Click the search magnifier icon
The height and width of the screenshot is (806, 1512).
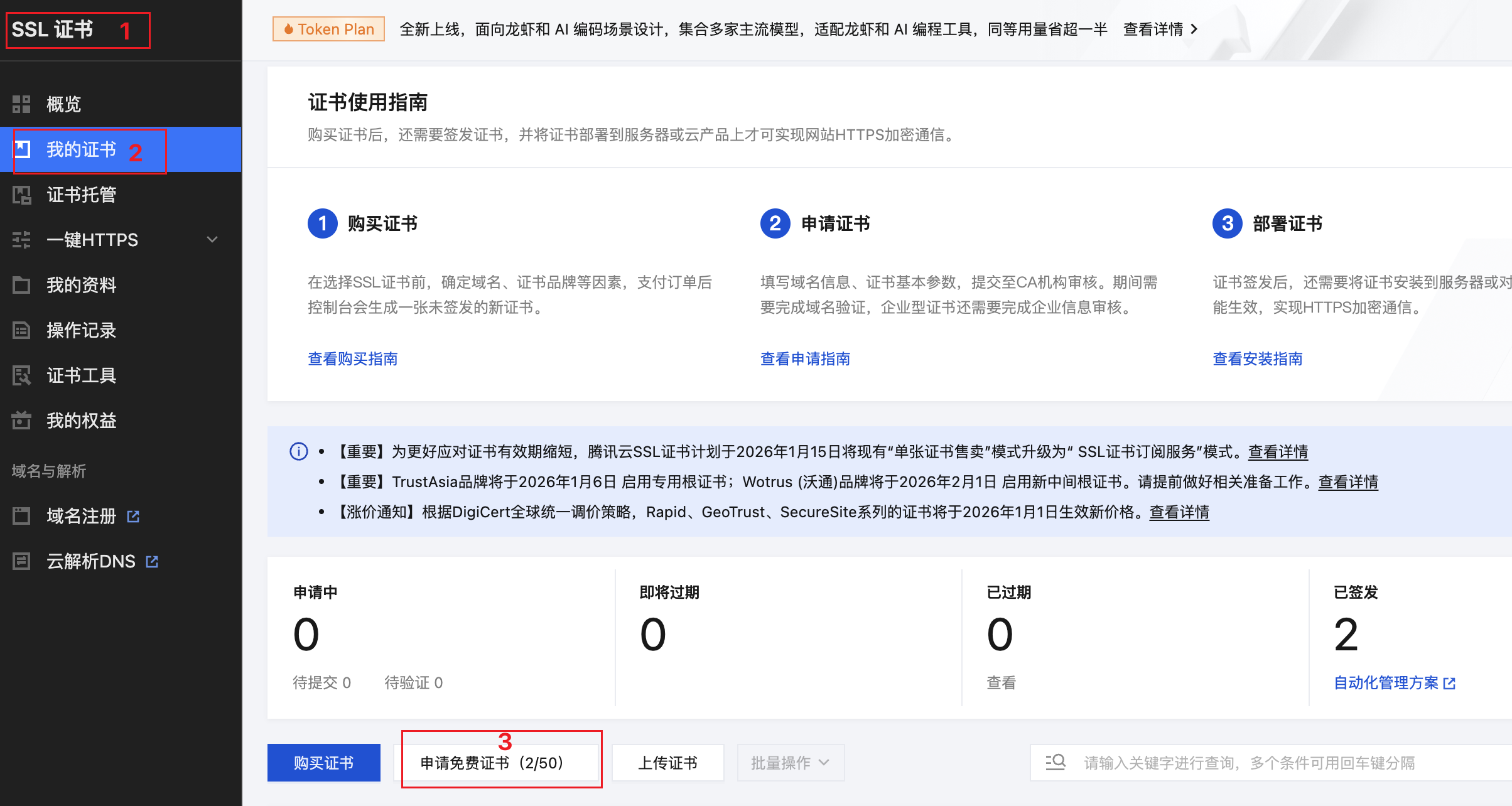(x=1055, y=762)
